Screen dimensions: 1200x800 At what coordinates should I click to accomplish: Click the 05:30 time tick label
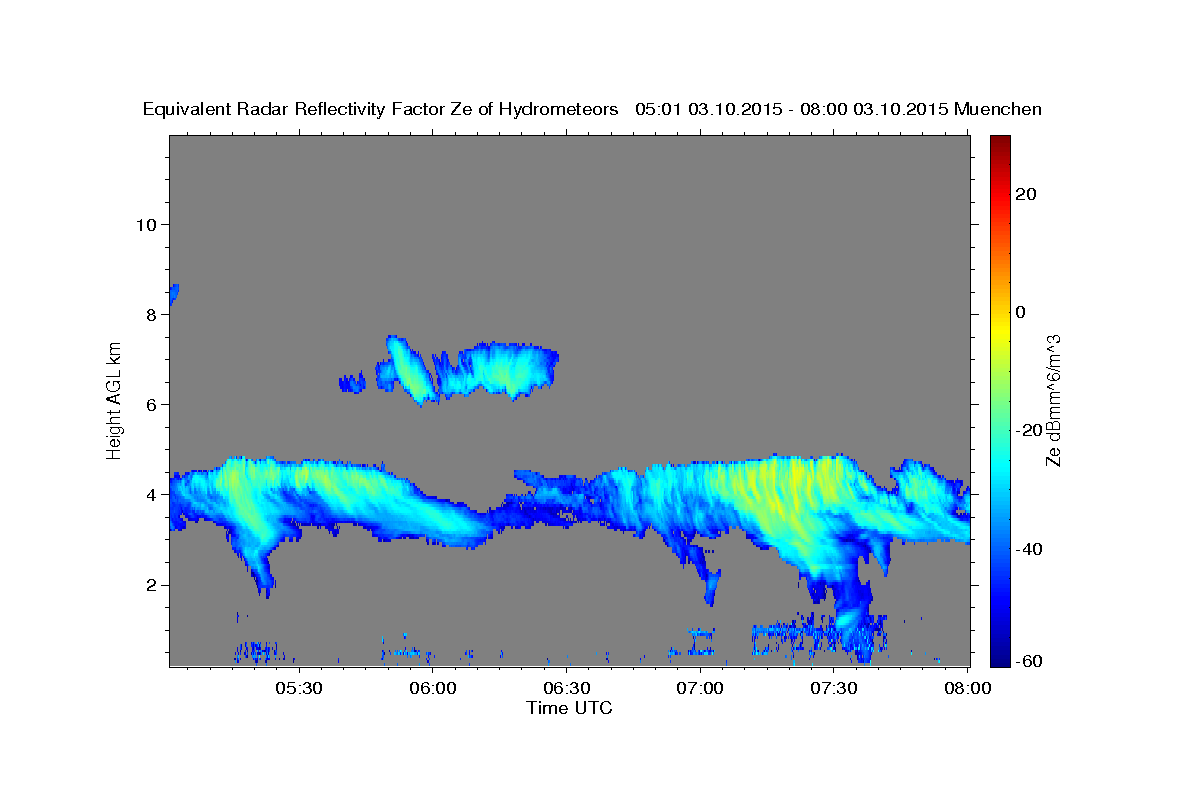[299, 689]
